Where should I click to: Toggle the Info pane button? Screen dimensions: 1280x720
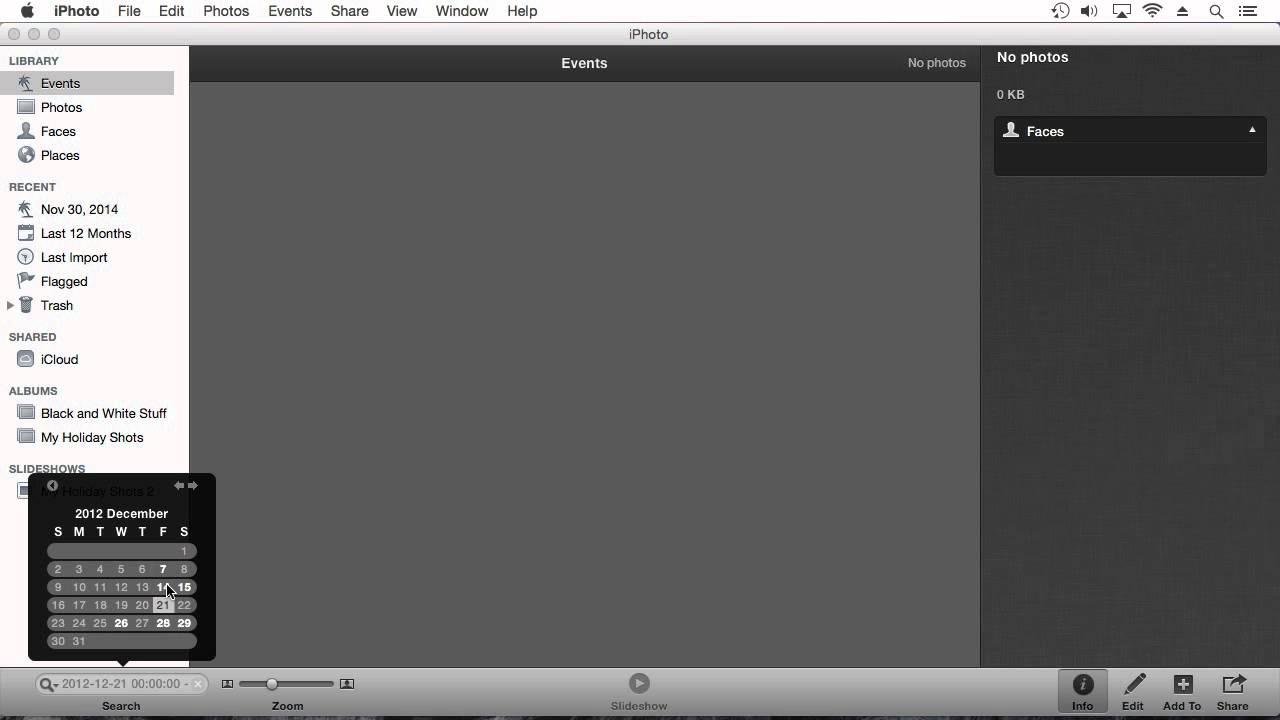coord(1083,691)
